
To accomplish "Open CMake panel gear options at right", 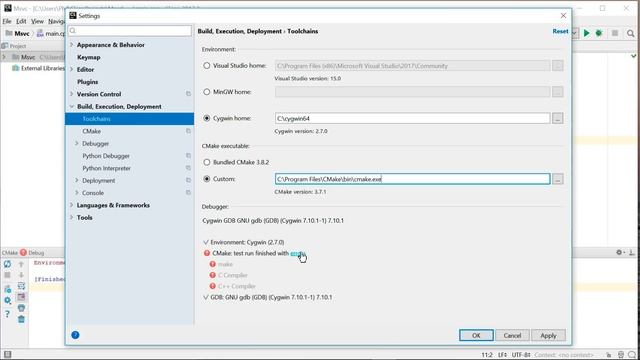I will [619, 253].
